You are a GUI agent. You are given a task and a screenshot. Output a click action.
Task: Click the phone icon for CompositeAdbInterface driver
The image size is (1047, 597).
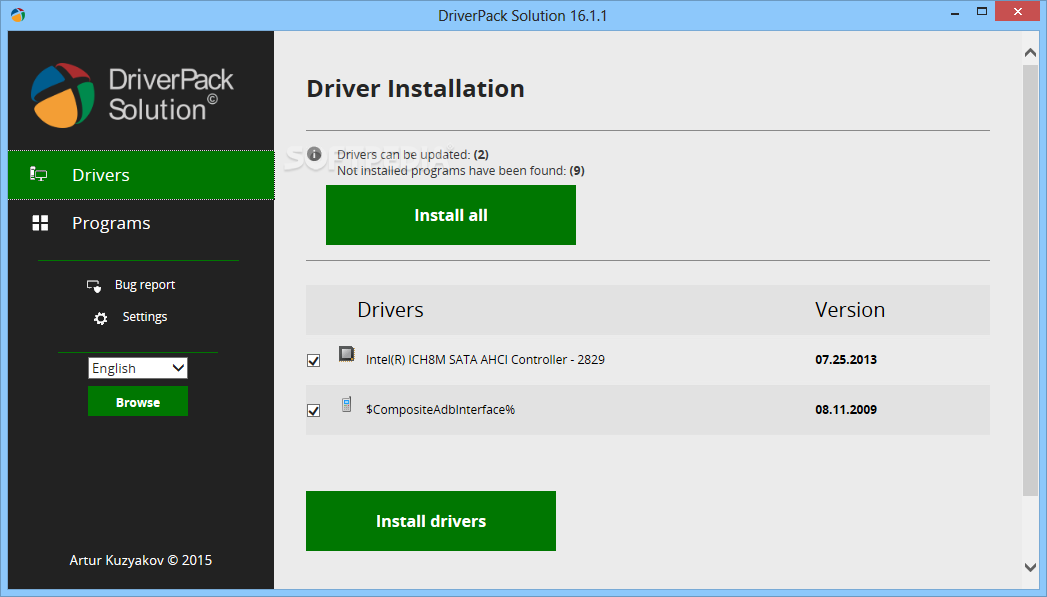[x=347, y=404]
